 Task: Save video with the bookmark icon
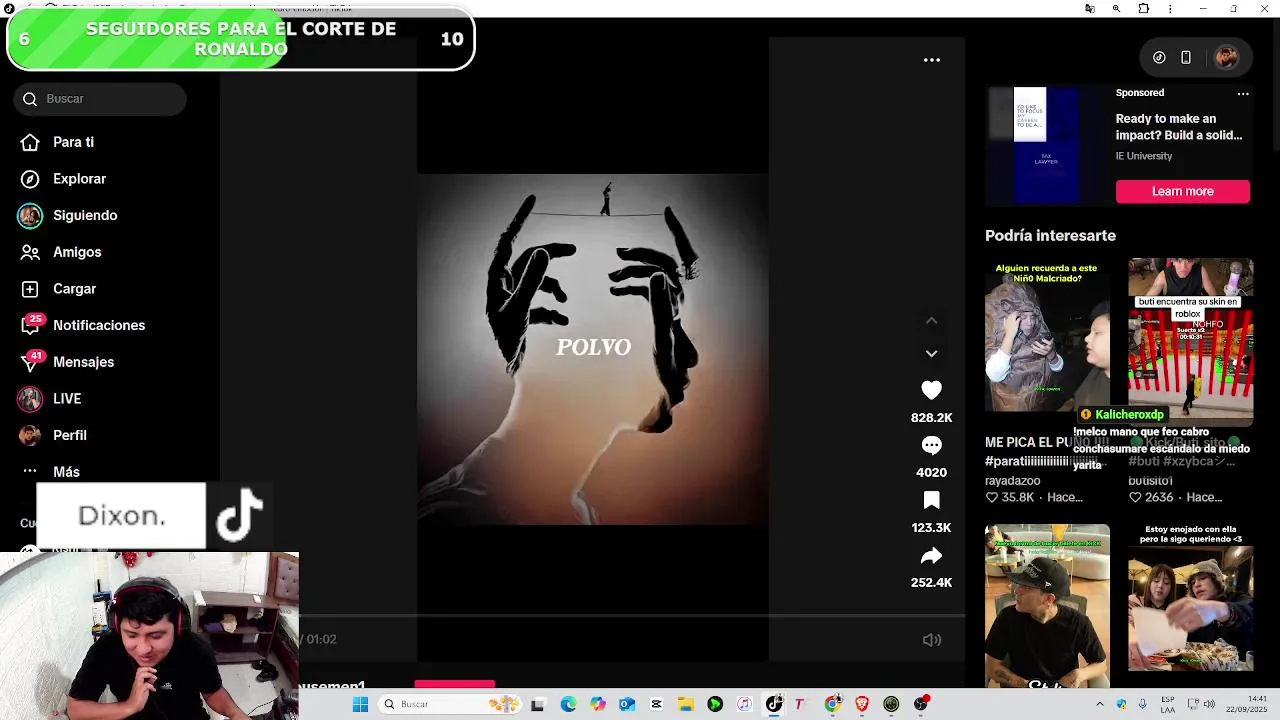[931, 500]
